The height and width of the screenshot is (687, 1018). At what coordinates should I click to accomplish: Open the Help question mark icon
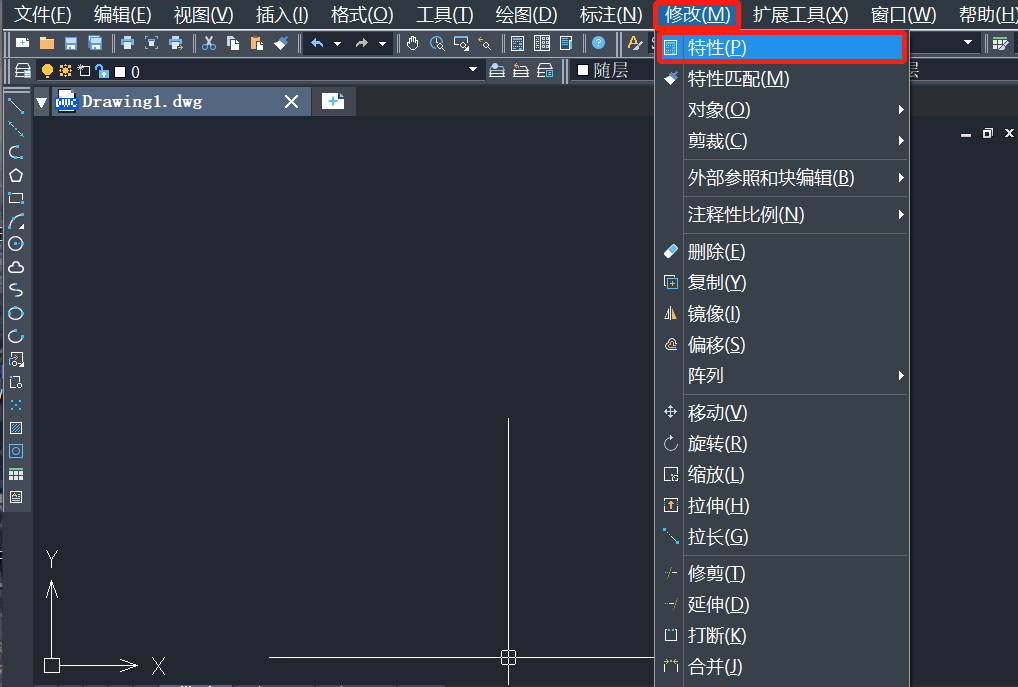pos(598,43)
